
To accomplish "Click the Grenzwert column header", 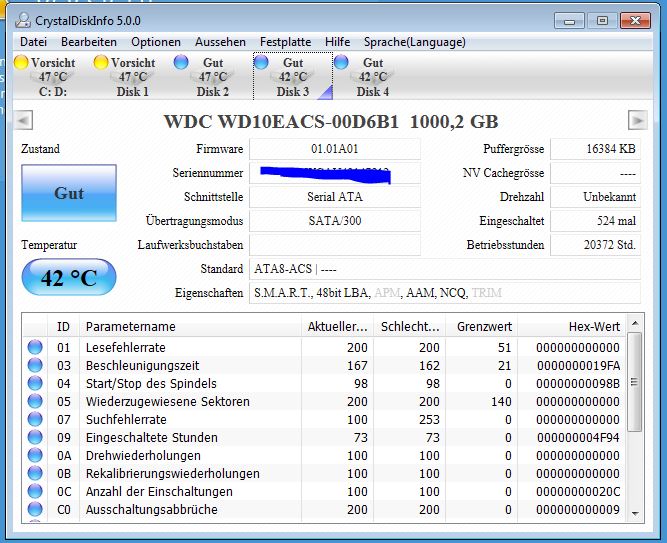I will [x=482, y=326].
